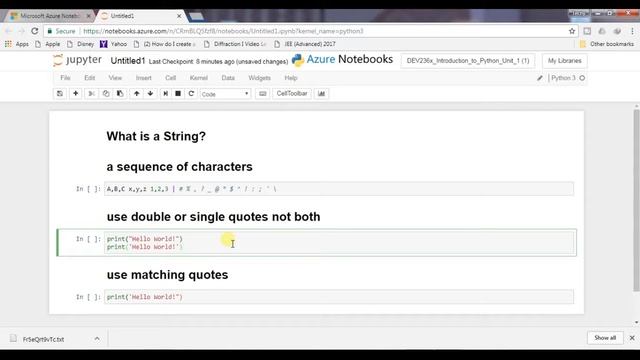Bookmark this page with star icon
640x360 pixels.
click(572, 31)
